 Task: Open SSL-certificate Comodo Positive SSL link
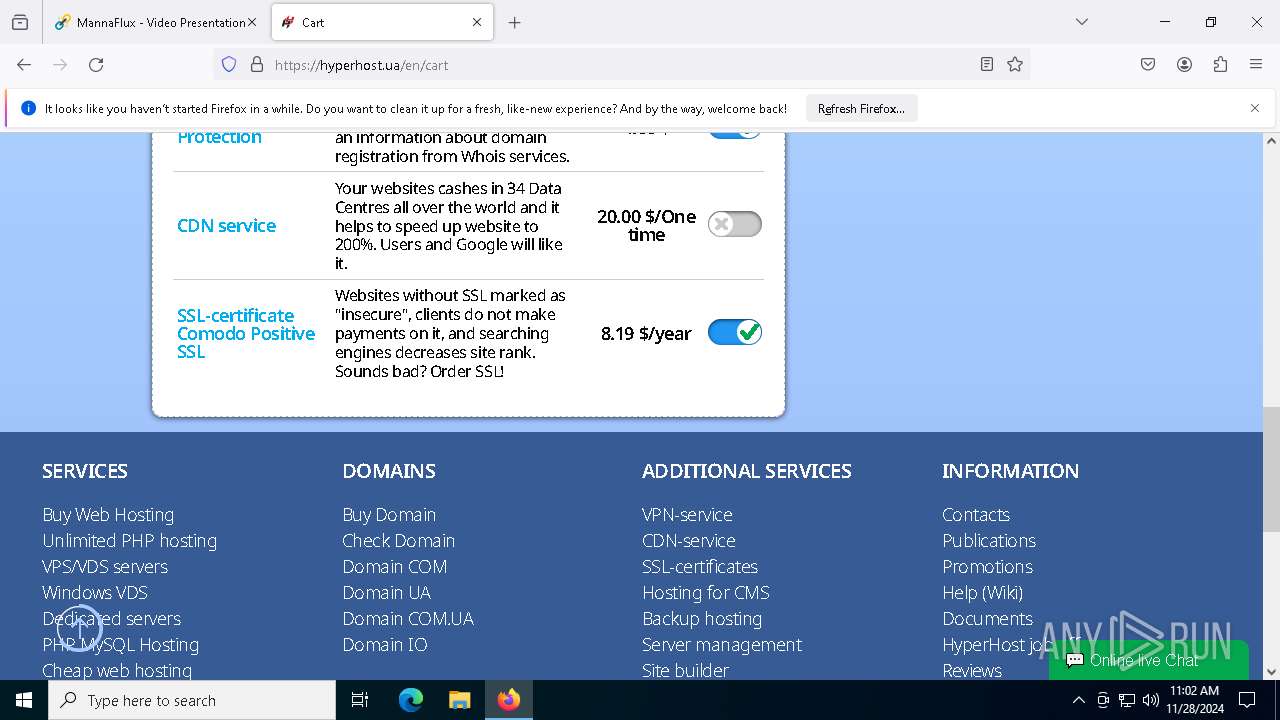click(246, 333)
